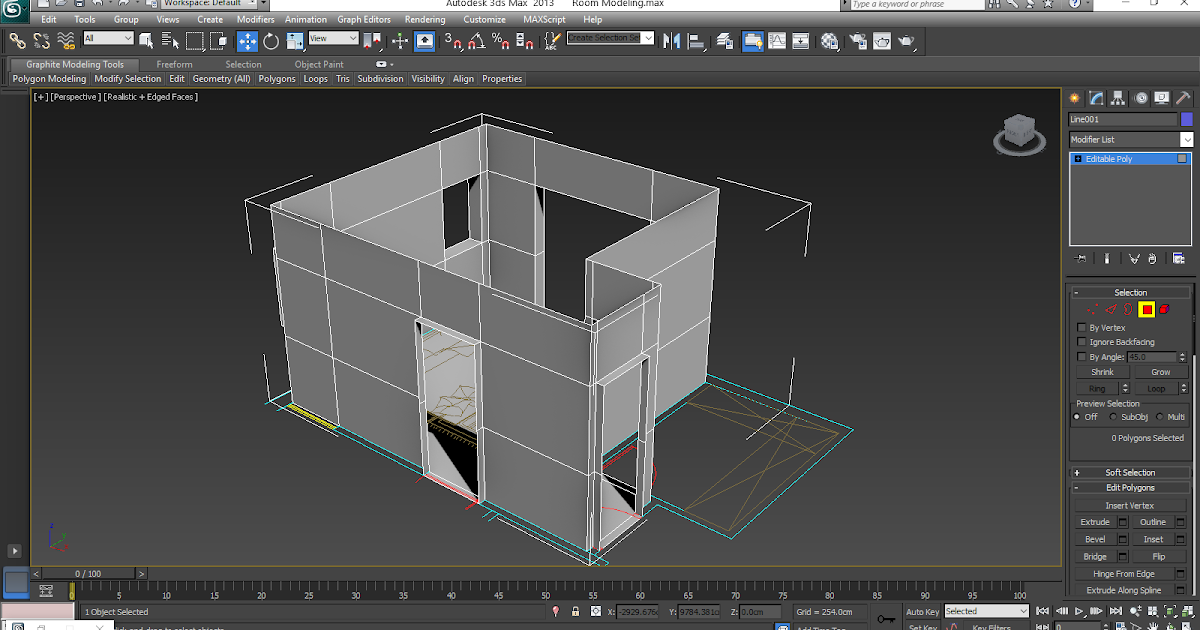Viewport: 1200px width, 630px height.
Task: Click the Render Production teapot icon
Action: 906,41
